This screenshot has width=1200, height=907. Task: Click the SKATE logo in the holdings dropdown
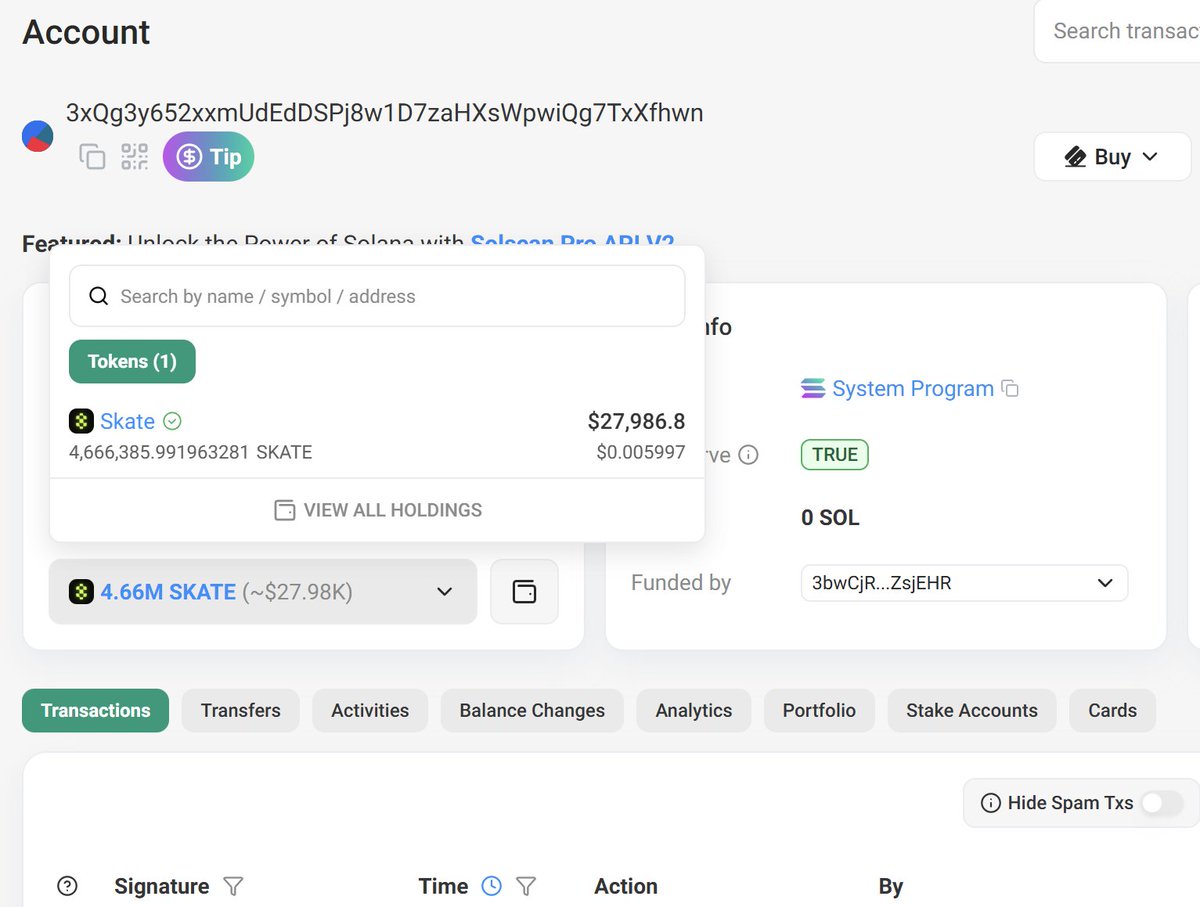click(x=81, y=592)
